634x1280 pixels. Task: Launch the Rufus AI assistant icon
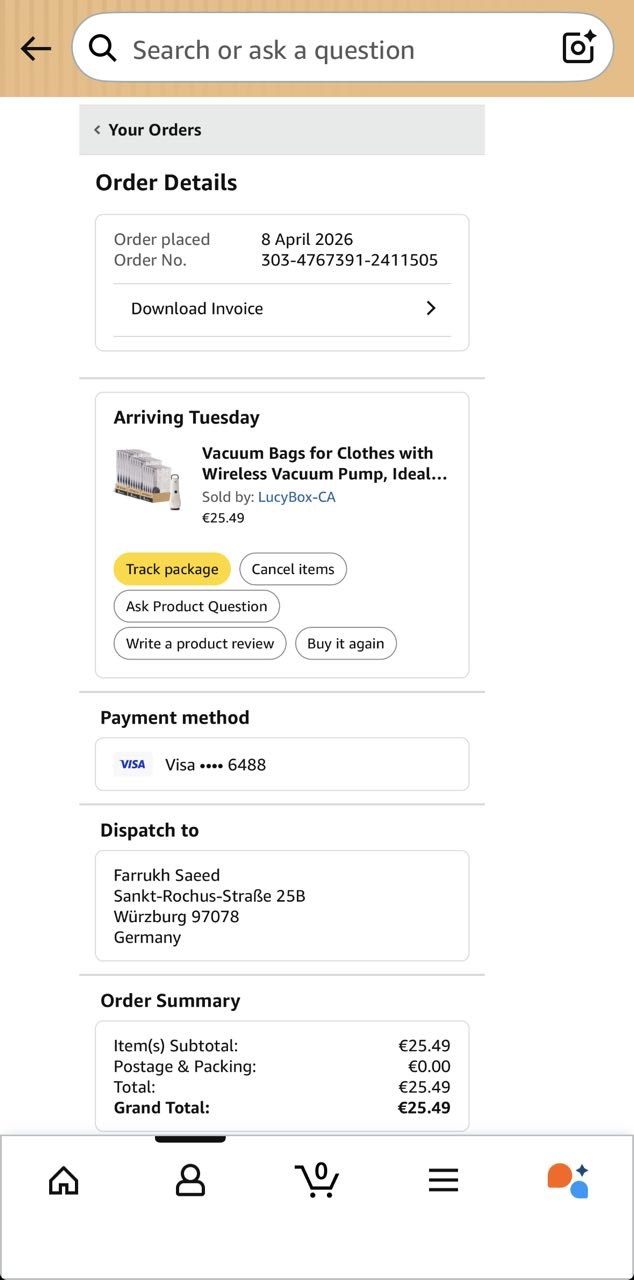(x=568, y=1180)
